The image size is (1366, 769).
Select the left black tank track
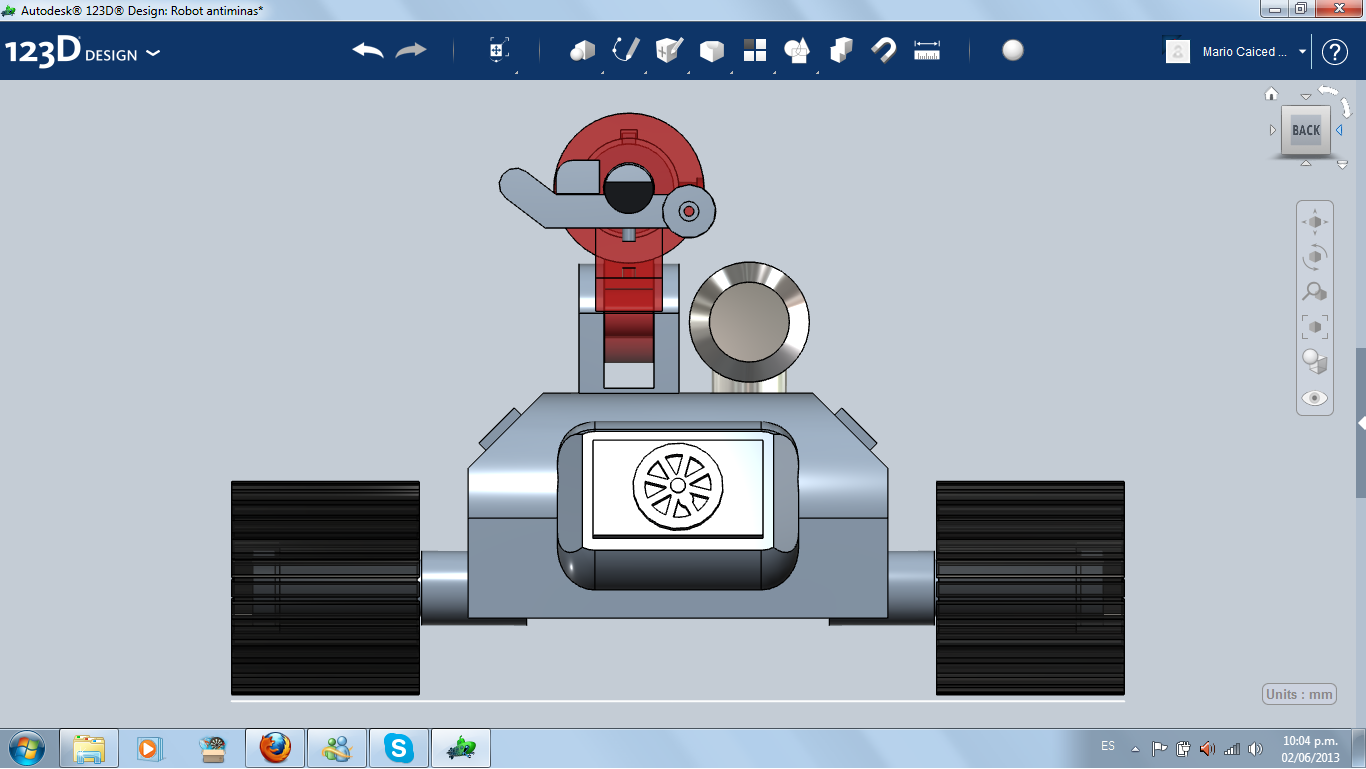(325, 588)
